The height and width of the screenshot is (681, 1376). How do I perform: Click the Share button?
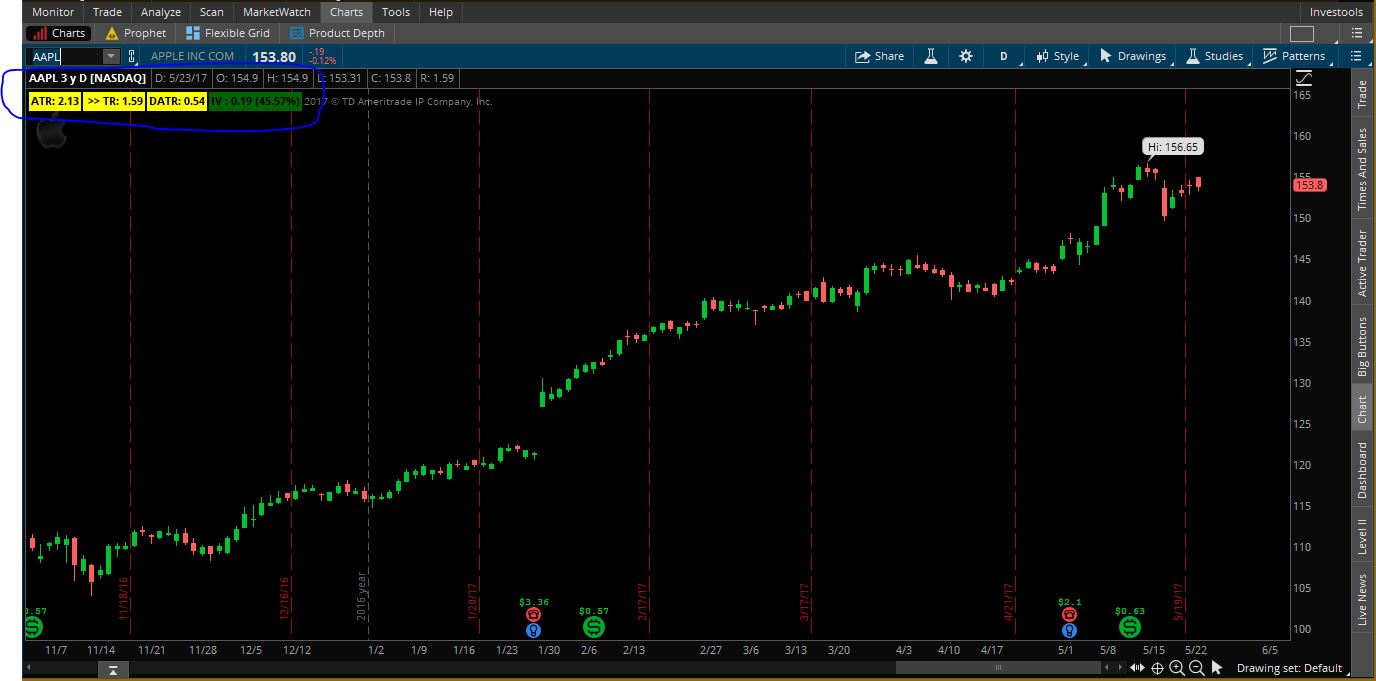pyautogui.click(x=879, y=56)
